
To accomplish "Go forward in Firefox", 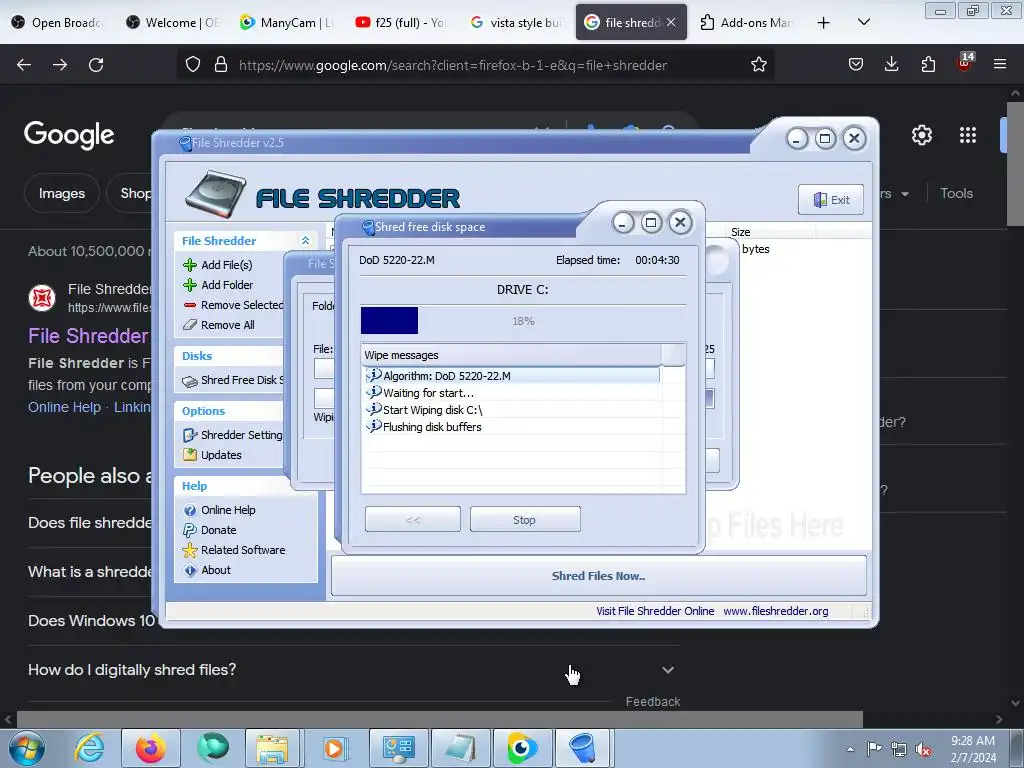I will (60, 65).
